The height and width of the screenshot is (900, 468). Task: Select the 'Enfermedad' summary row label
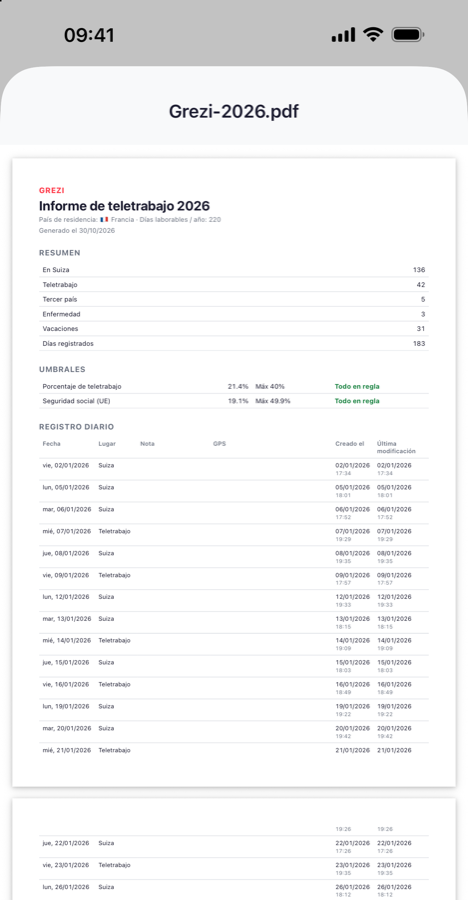point(61,314)
